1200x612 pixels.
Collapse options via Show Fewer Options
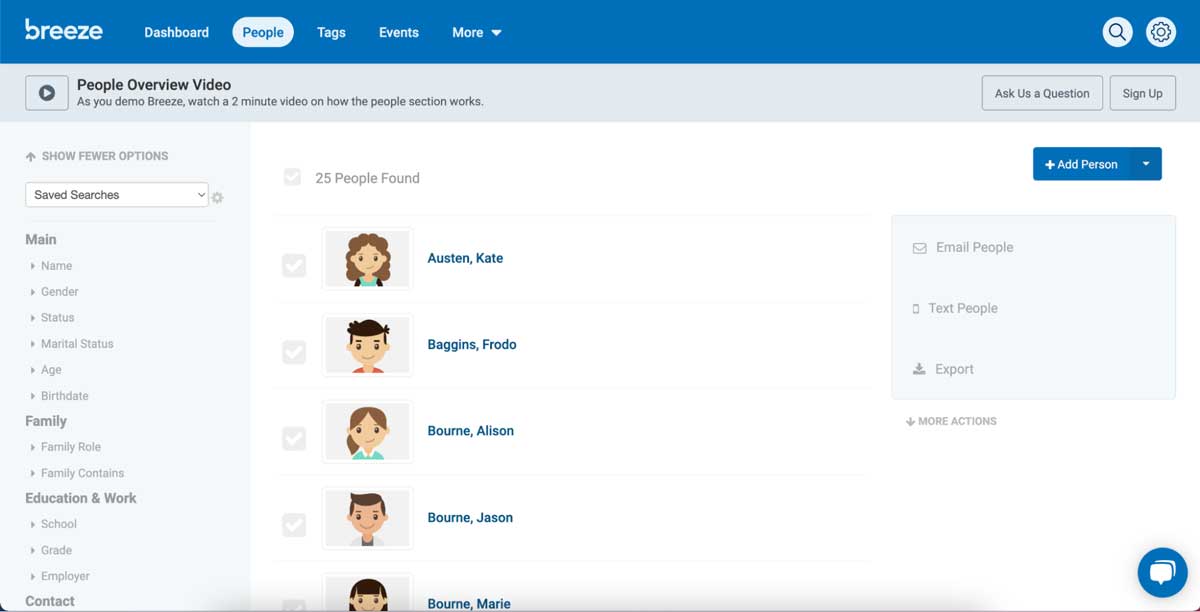(x=96, y=156)
